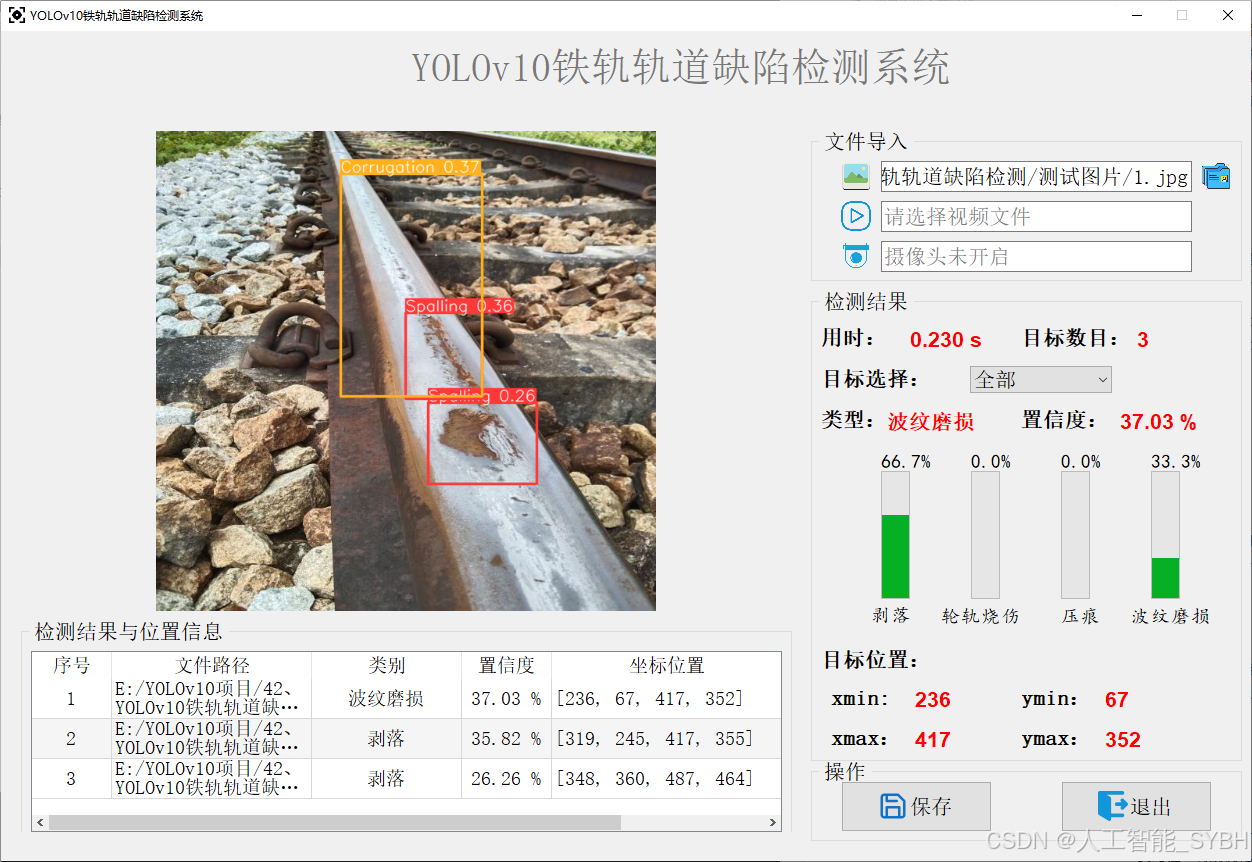Select row number 2 cell in table
This screenshot has height=862, width=1252.
[x=71, y=738]
